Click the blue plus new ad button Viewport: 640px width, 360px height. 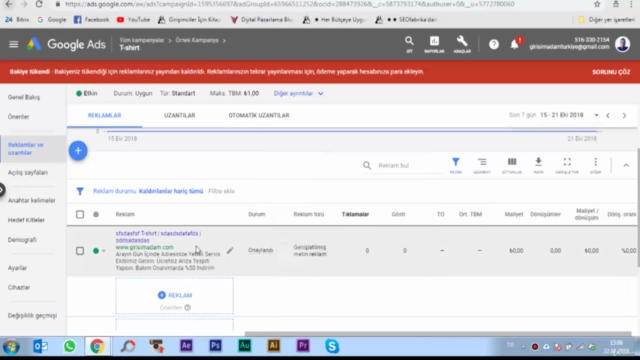click(78, 151)
